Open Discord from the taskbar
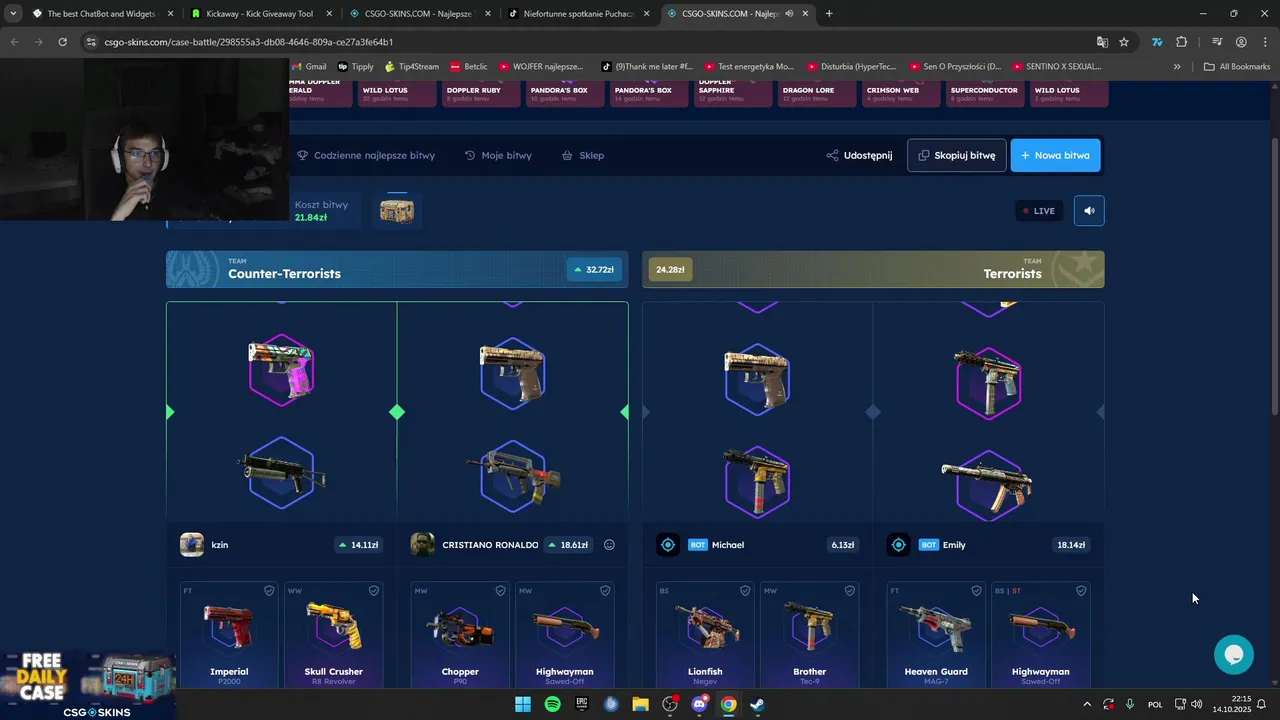This screenshot has height=720, width=1280. click(x=699, y=704)
